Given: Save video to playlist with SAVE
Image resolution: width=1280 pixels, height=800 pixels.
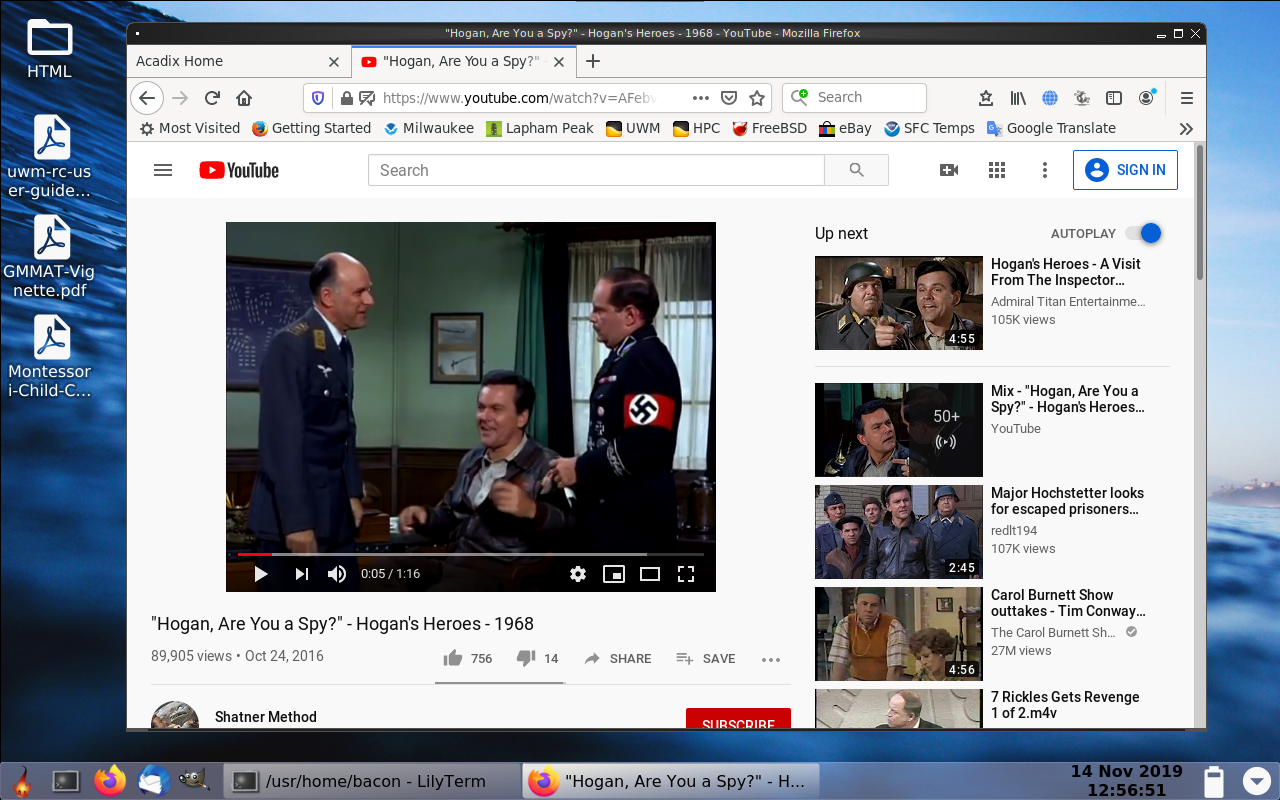Looking at the screenshot, I should point(706,658).
